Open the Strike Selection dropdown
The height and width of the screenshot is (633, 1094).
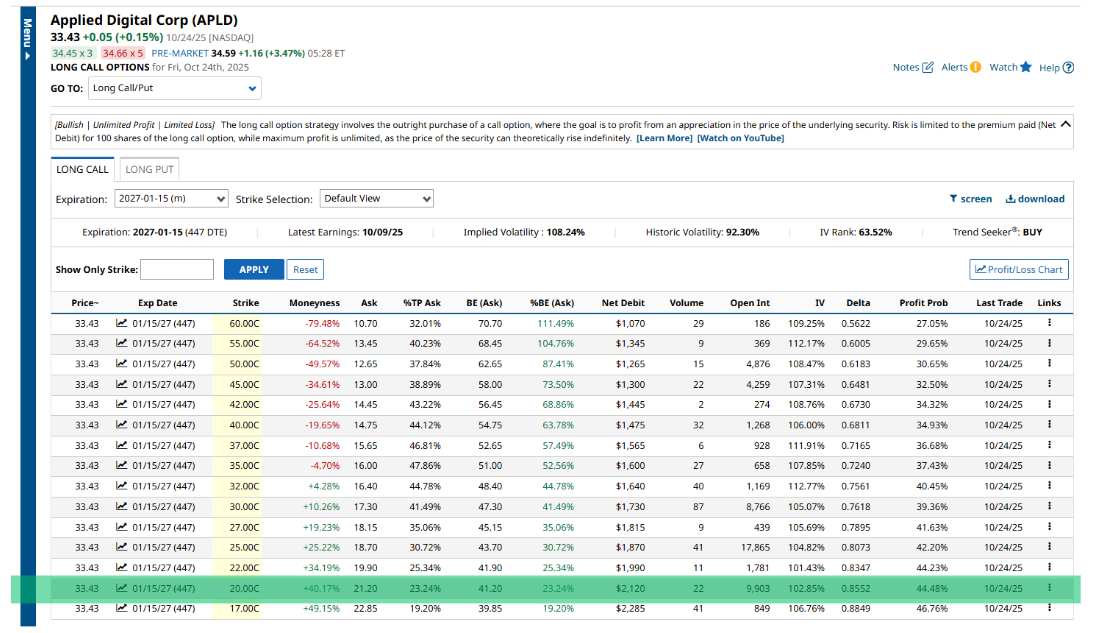tap(376, 199)
